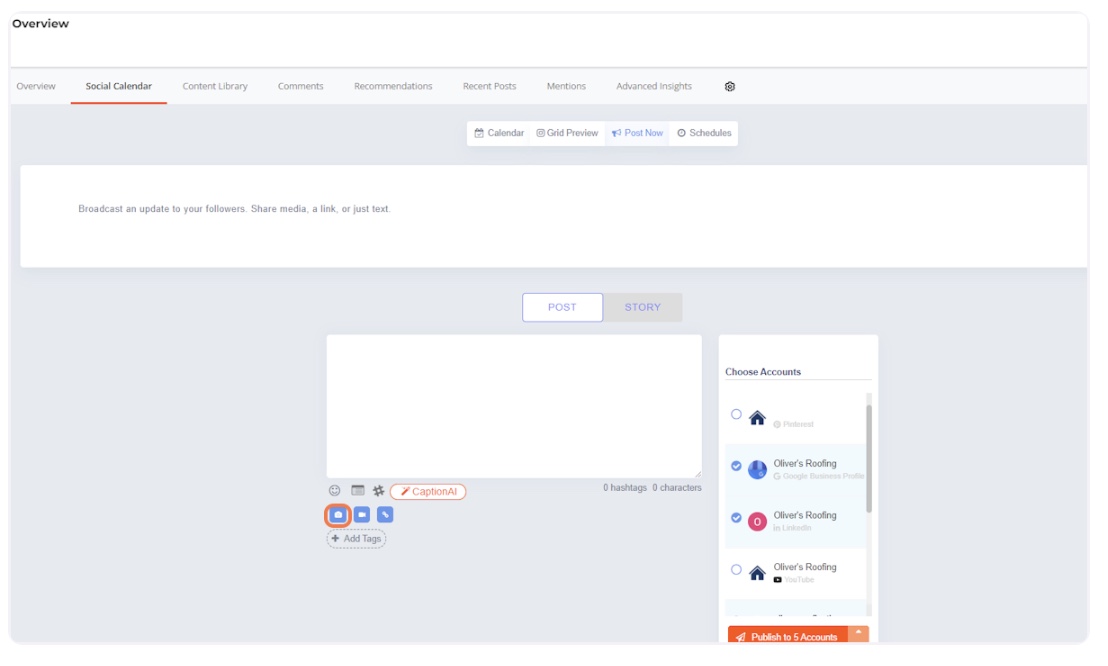
Task: Click the hashtag suggestions icon
Action: pos(378,491)
